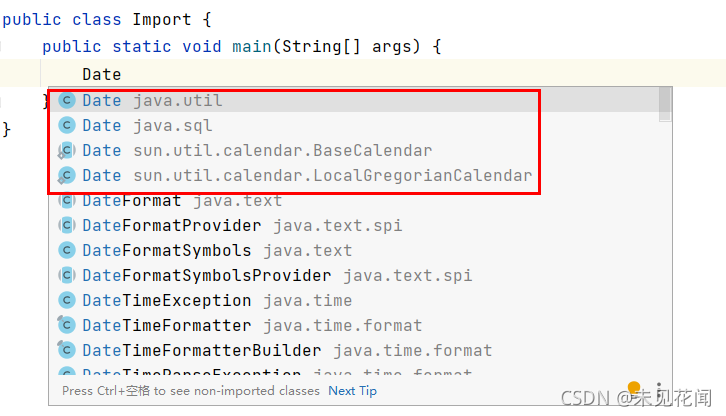This screenshot has width=726, height=416.
Task: Click class icon of LocalGregorianCalendar Date entry
Action: tap(67, 175)
